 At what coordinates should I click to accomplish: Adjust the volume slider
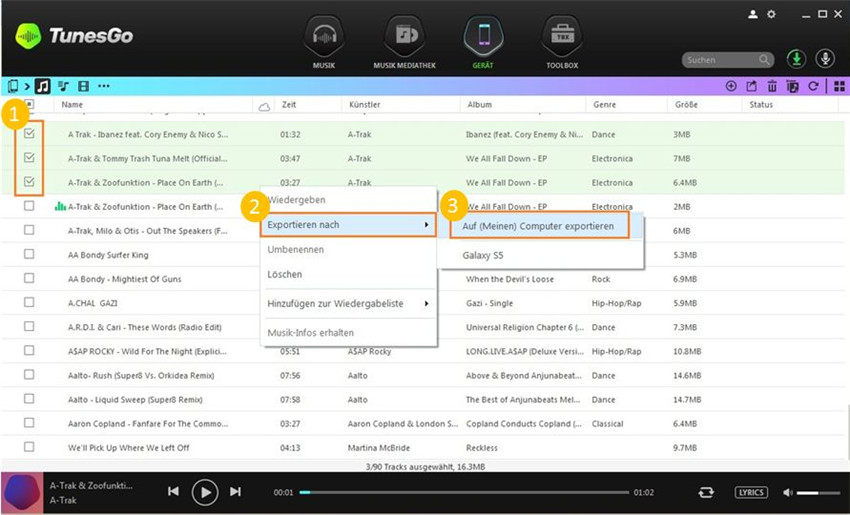tap(819, 493)
